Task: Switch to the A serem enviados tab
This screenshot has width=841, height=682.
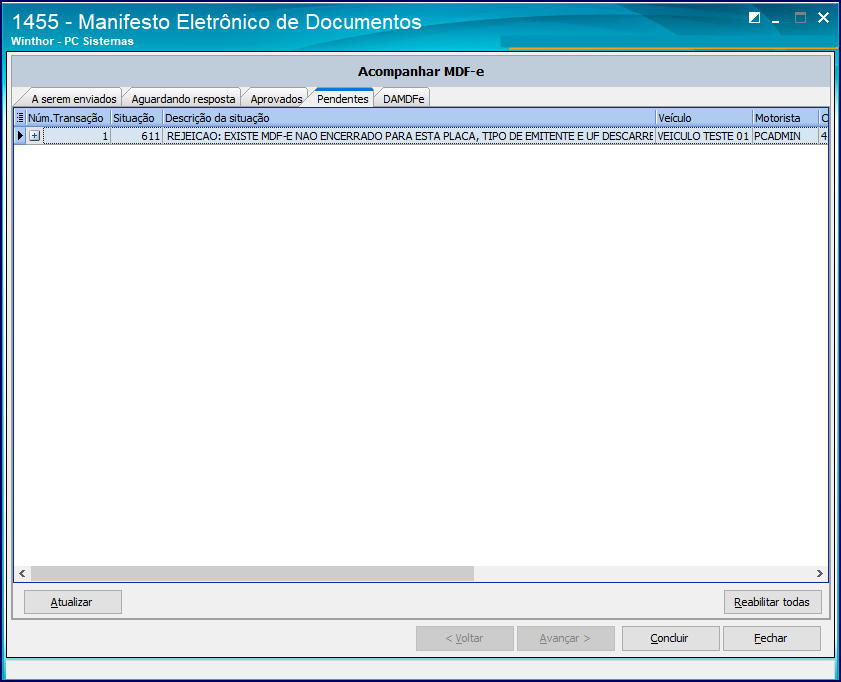Action: (x=73, y=99)
